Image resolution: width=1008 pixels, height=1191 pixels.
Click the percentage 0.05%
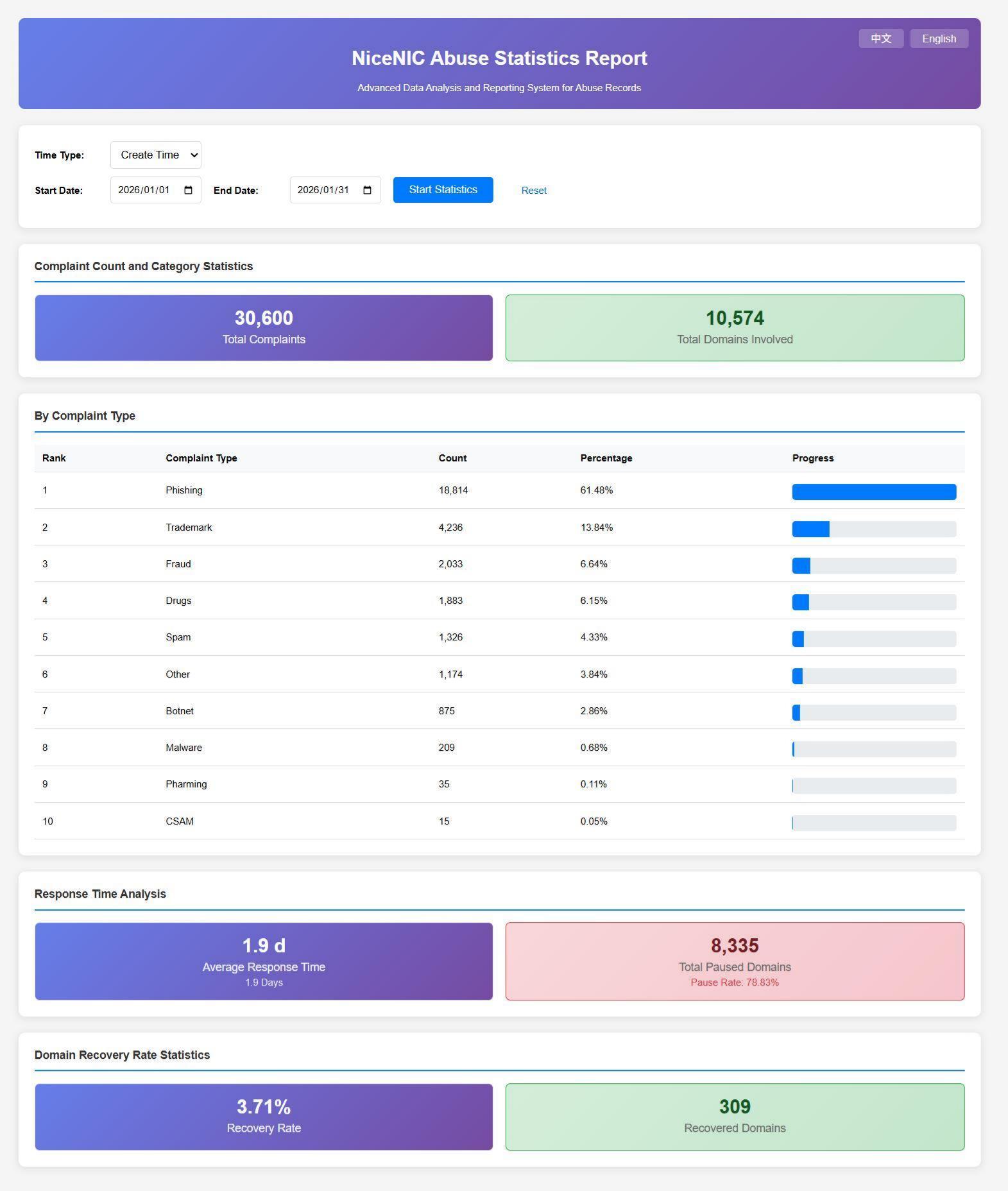point(594,821)
